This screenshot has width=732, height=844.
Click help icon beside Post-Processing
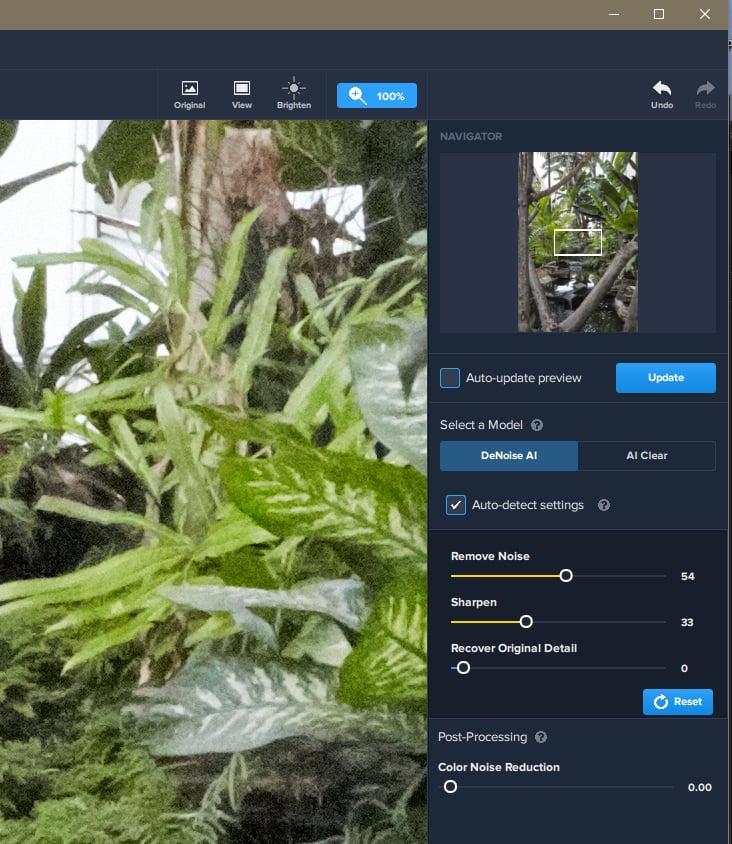click(541, 737)
